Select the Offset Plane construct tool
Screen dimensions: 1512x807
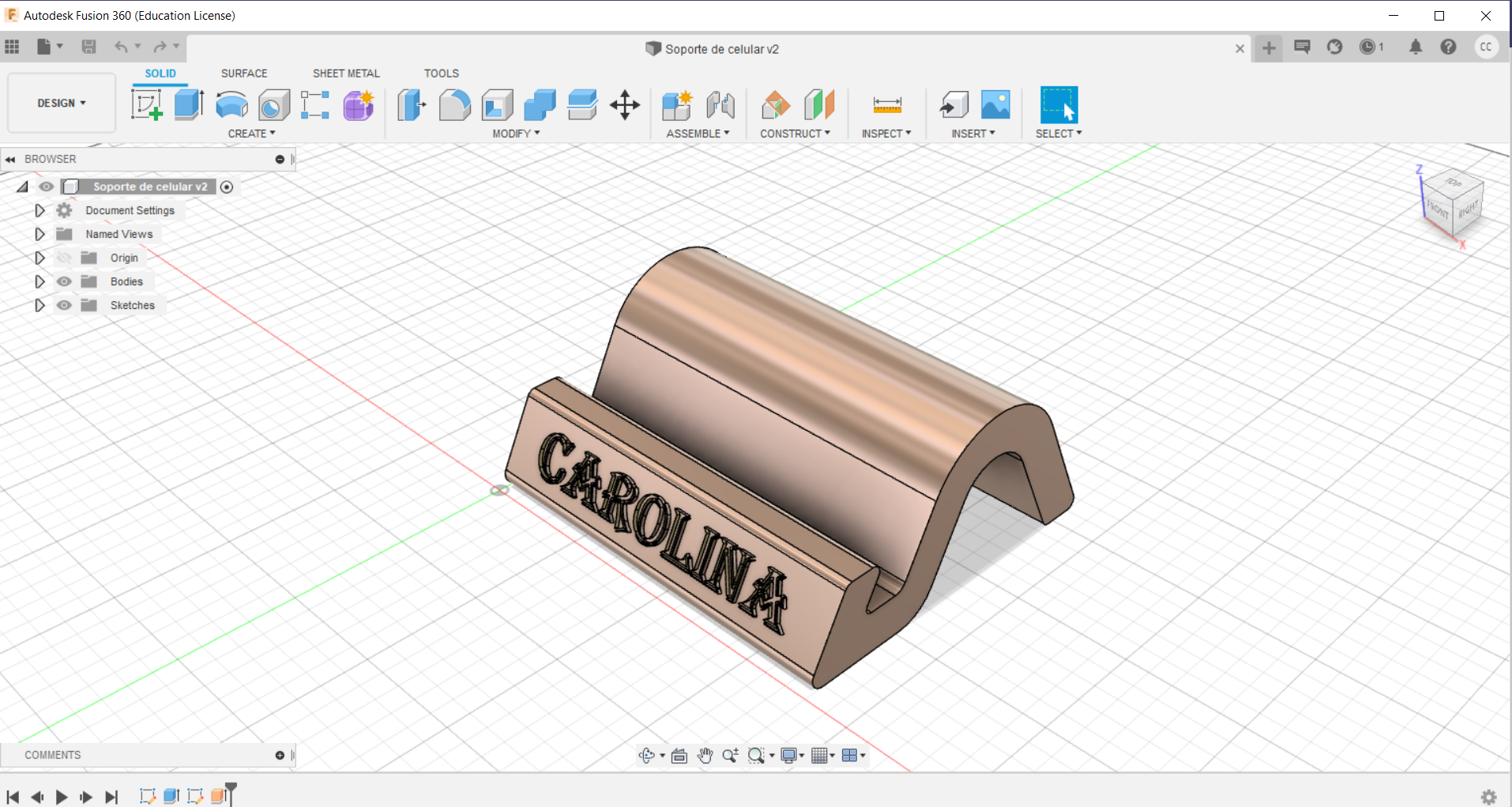[775, 104]
